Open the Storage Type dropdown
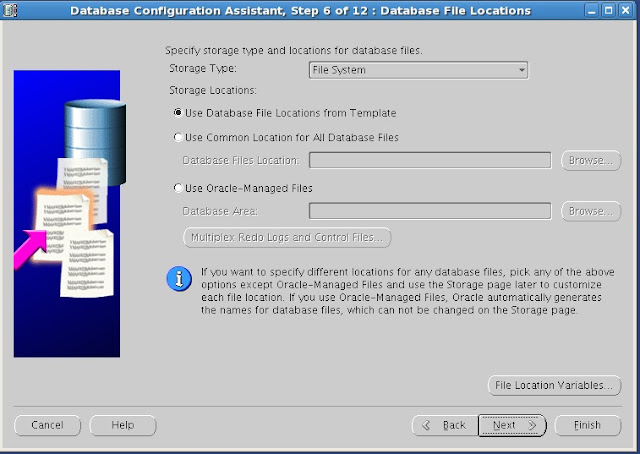 (x=418, y=70)
